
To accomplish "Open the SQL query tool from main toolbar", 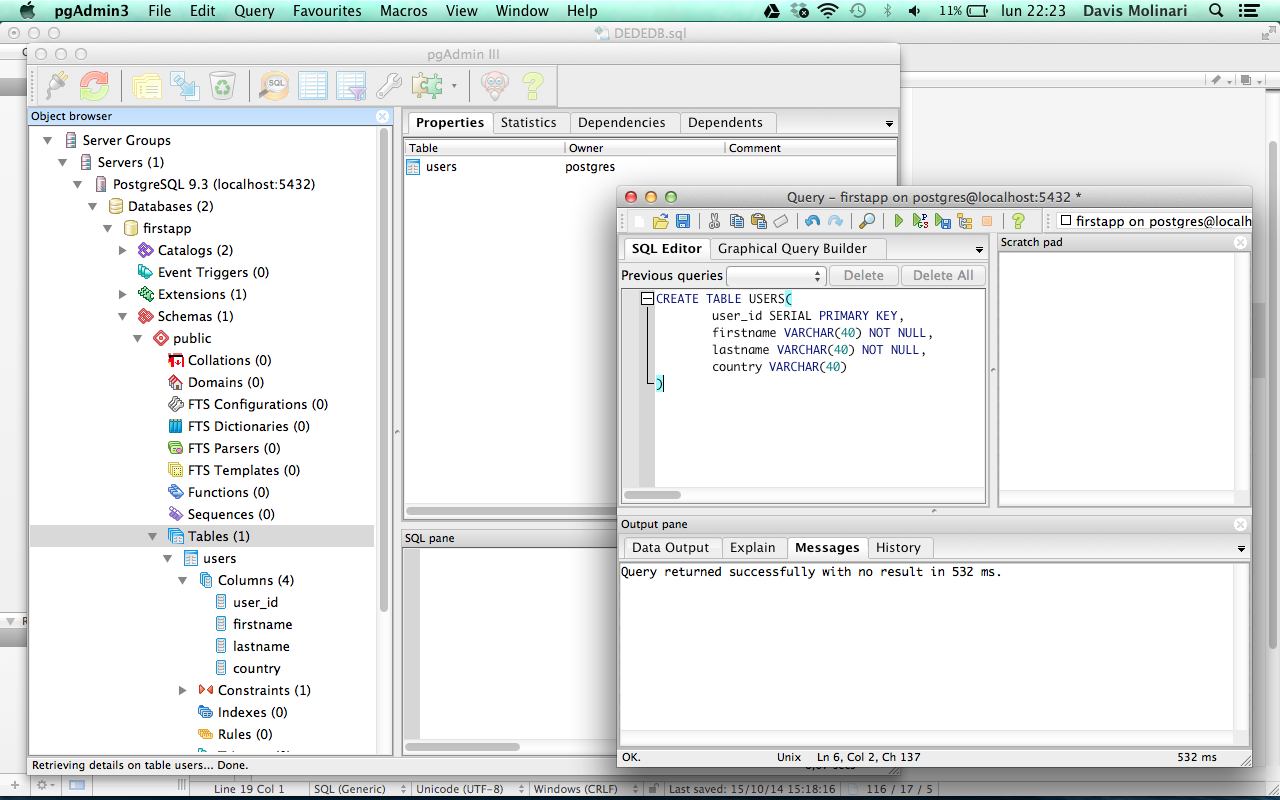I will click(273, 86).
